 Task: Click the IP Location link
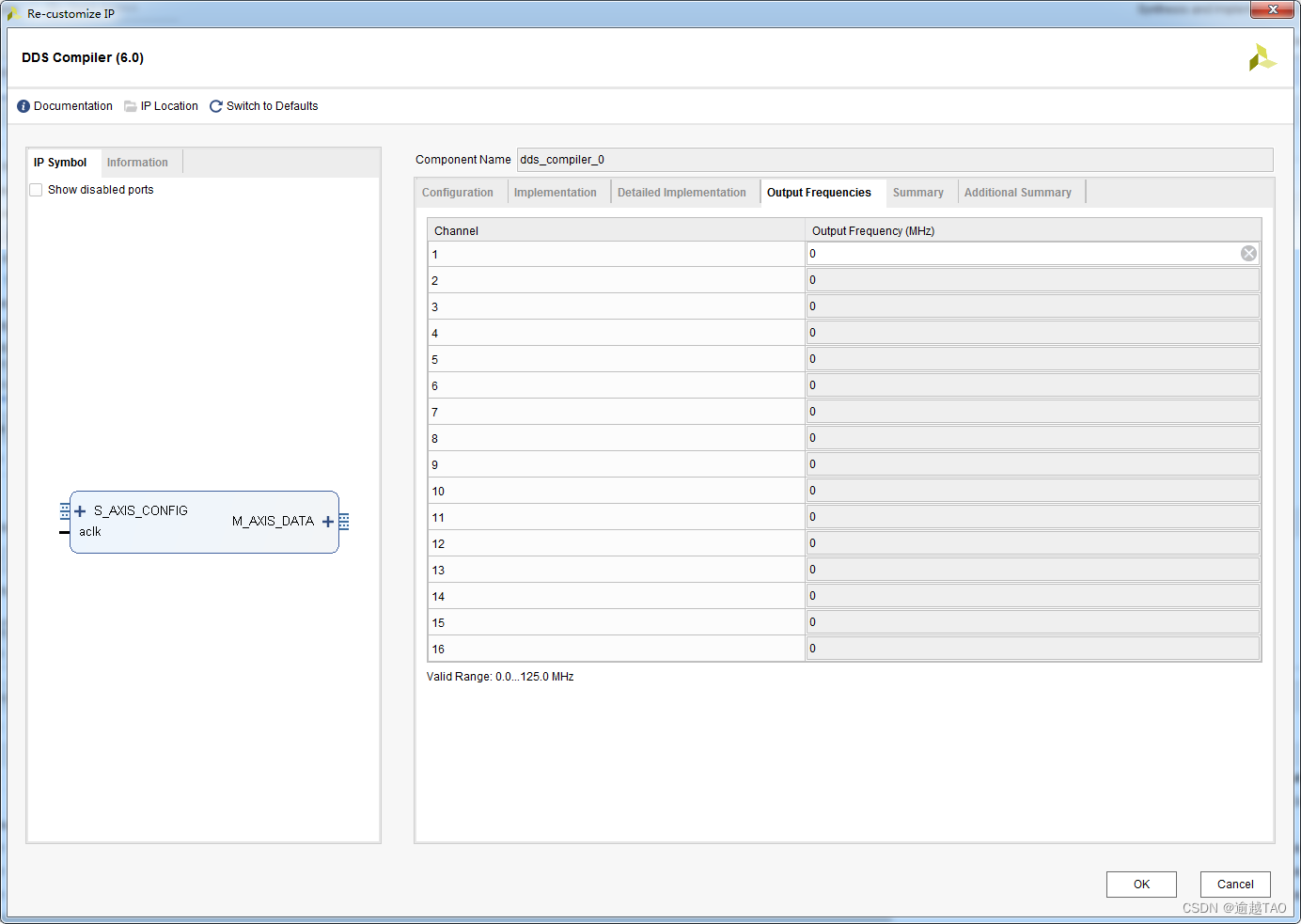[x=169, y=106]
